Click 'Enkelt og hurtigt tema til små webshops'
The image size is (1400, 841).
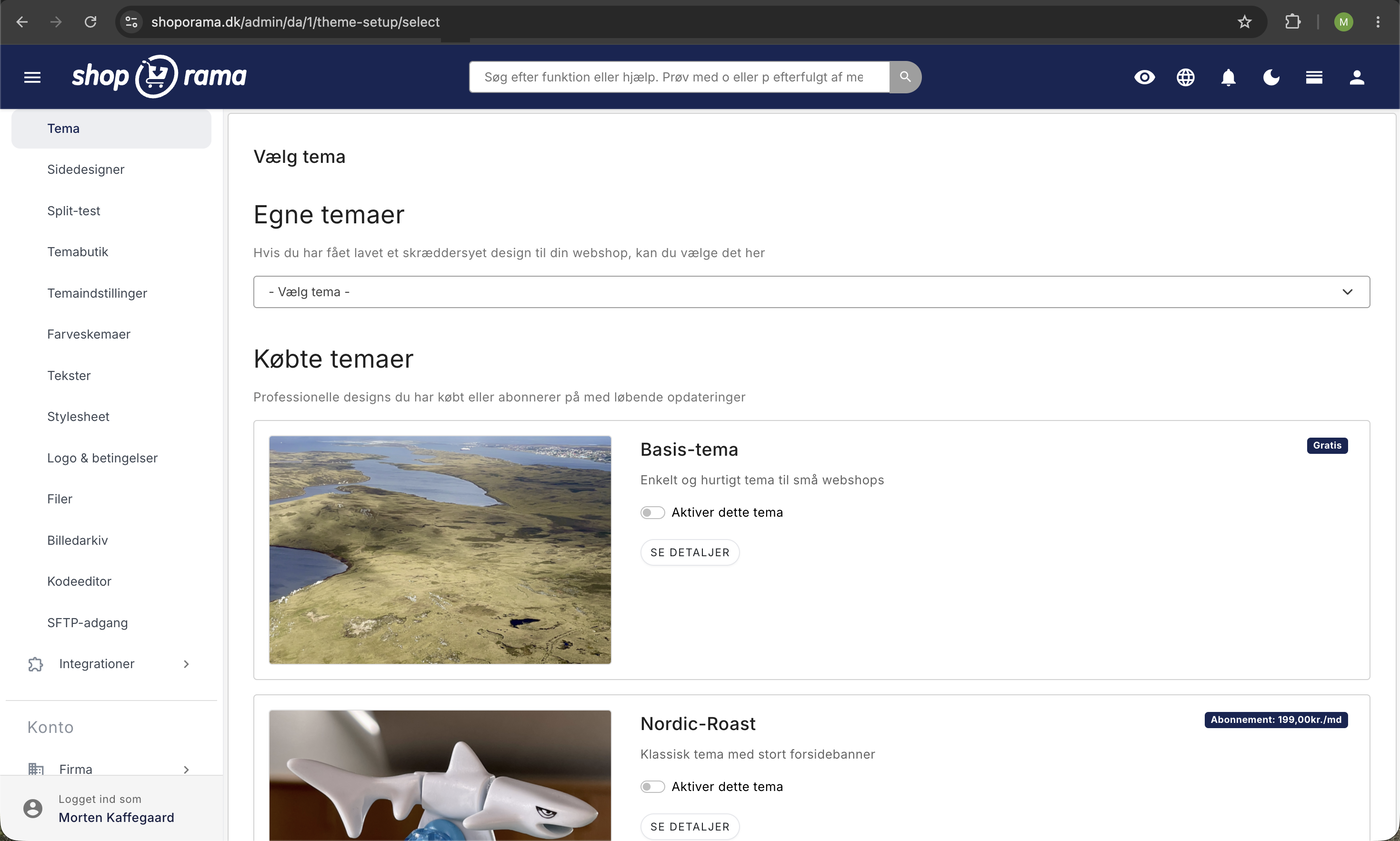(762, 480)
